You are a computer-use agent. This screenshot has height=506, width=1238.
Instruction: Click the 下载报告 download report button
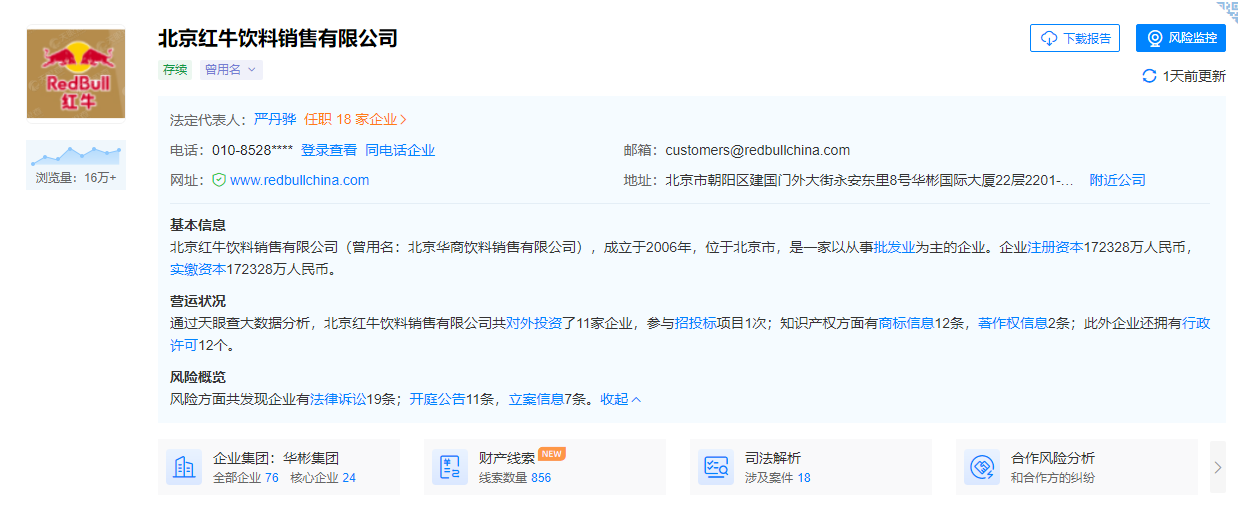(x=1075, y=38)
